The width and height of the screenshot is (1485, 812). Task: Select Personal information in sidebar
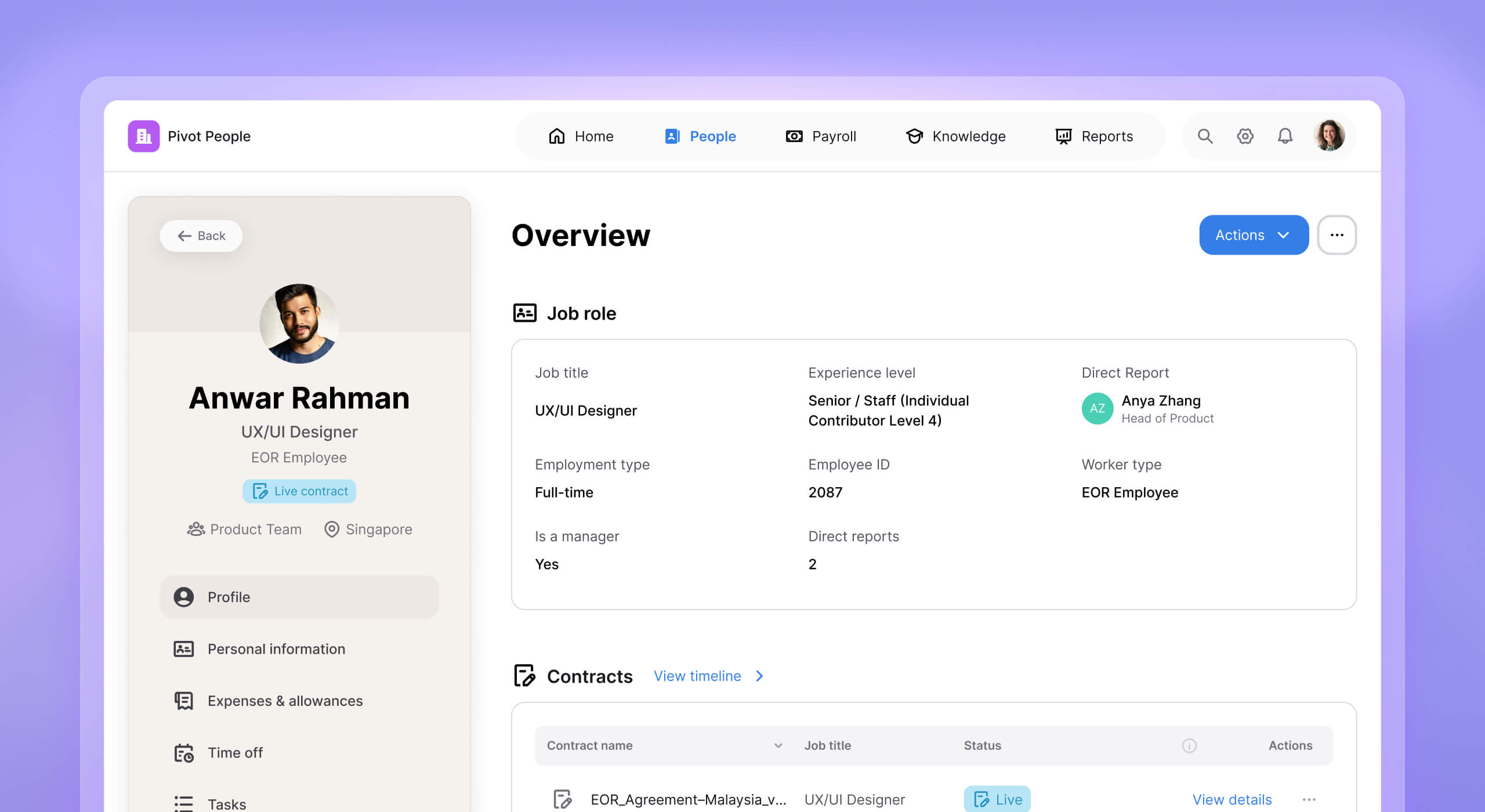tap(276, 649)
